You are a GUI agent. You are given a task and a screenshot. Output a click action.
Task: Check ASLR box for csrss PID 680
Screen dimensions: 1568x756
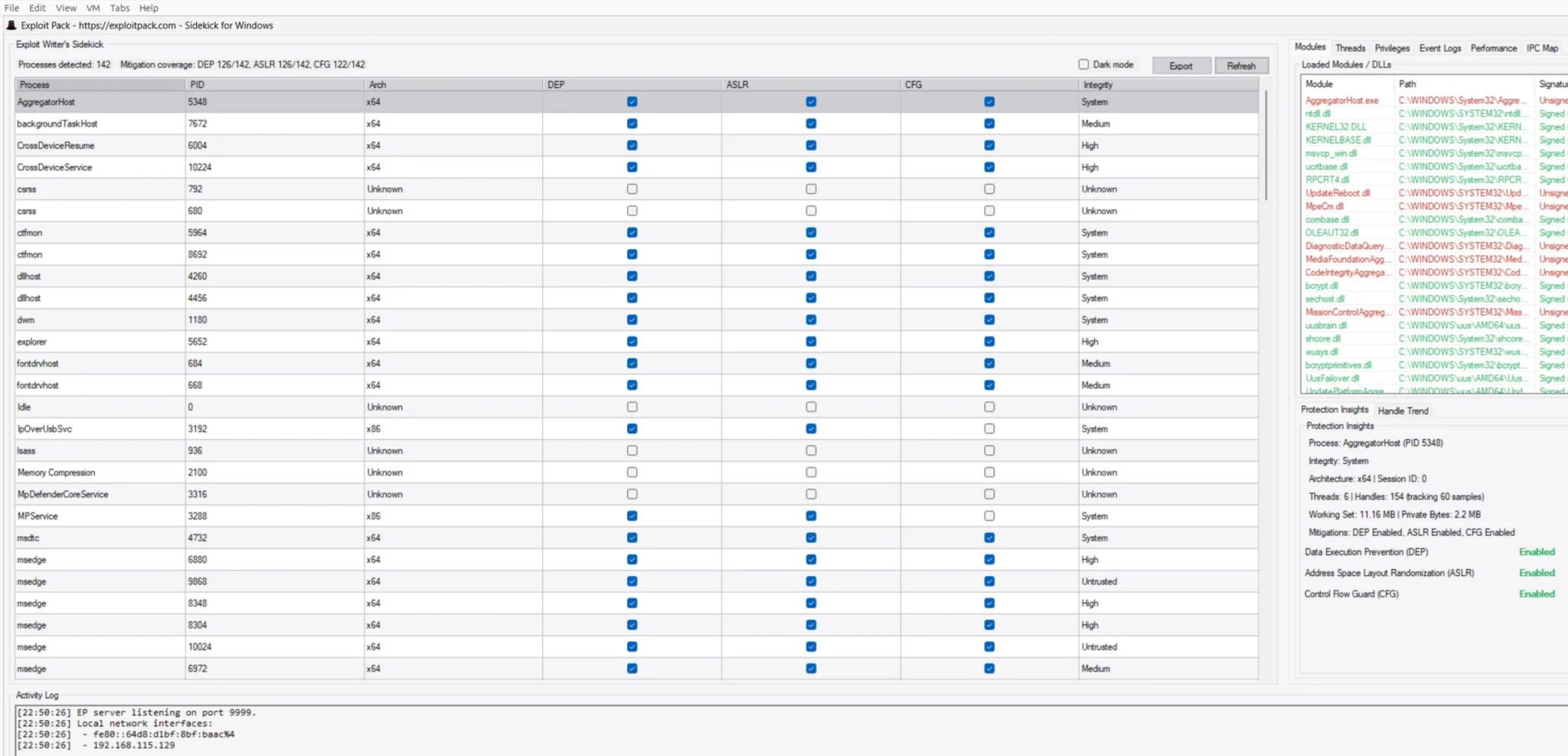tap(811, 211)
